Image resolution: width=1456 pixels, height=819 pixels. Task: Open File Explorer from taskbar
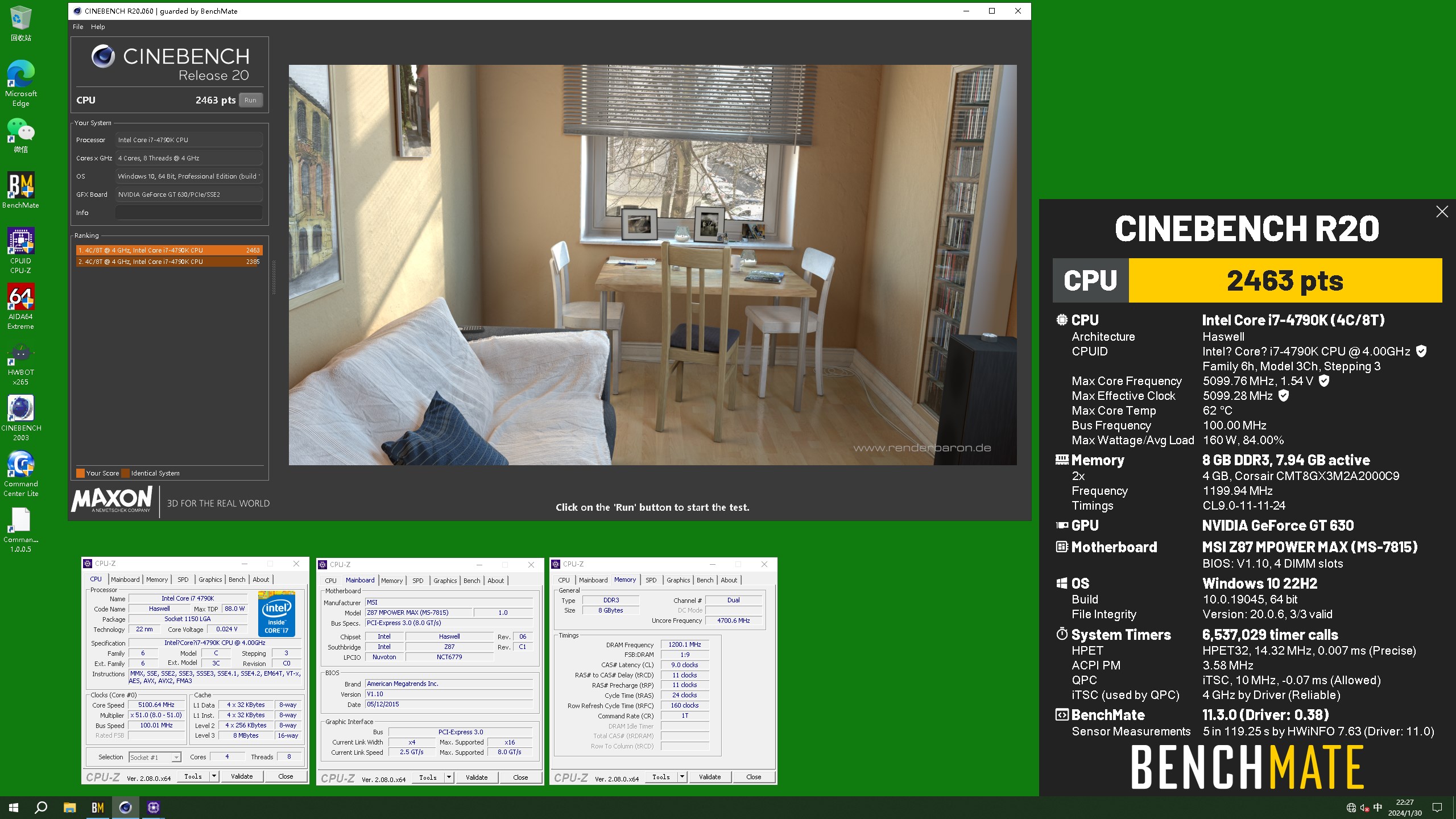click(69, 808)
